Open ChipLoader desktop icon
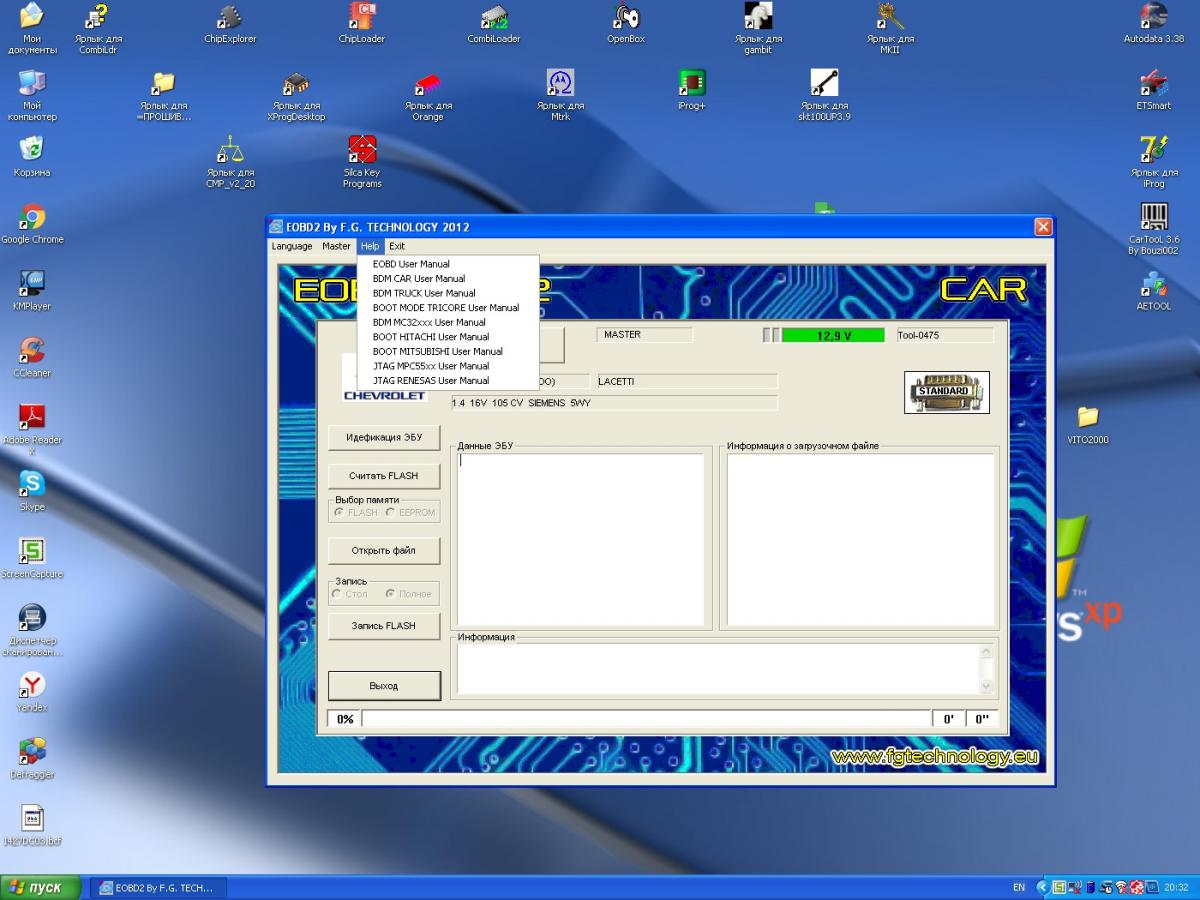Image resolution: width=1200 pixels, height=900 pixels. [362, 24]
